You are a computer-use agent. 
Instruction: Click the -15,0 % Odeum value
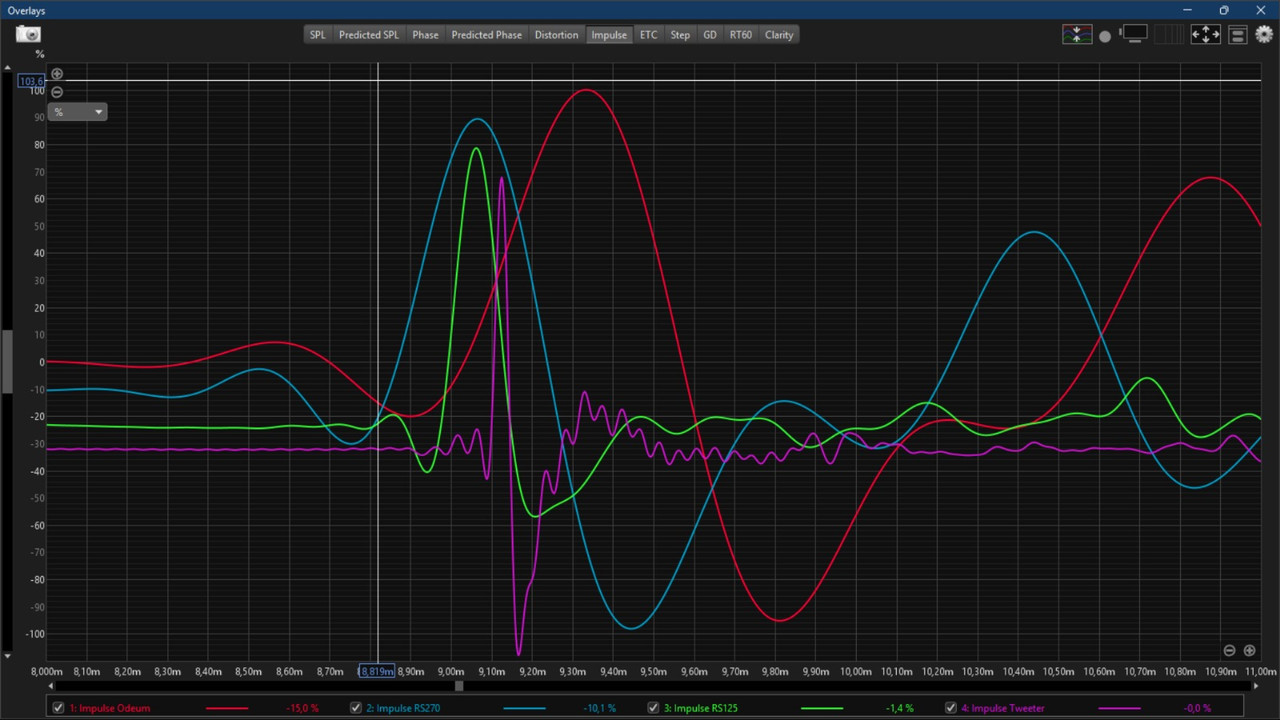[x=302, y=708]
